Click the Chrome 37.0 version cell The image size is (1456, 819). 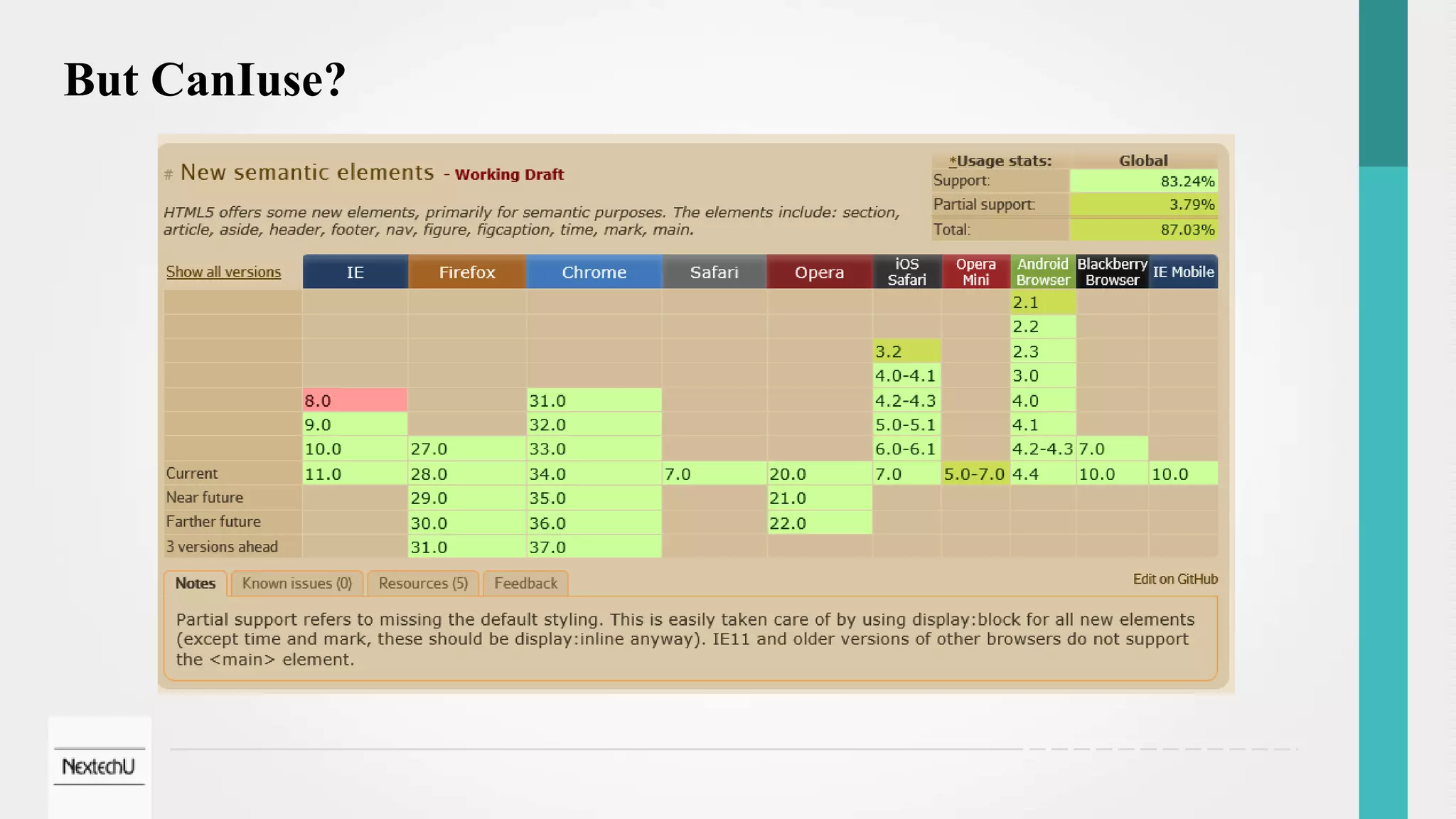click(594, 547)
